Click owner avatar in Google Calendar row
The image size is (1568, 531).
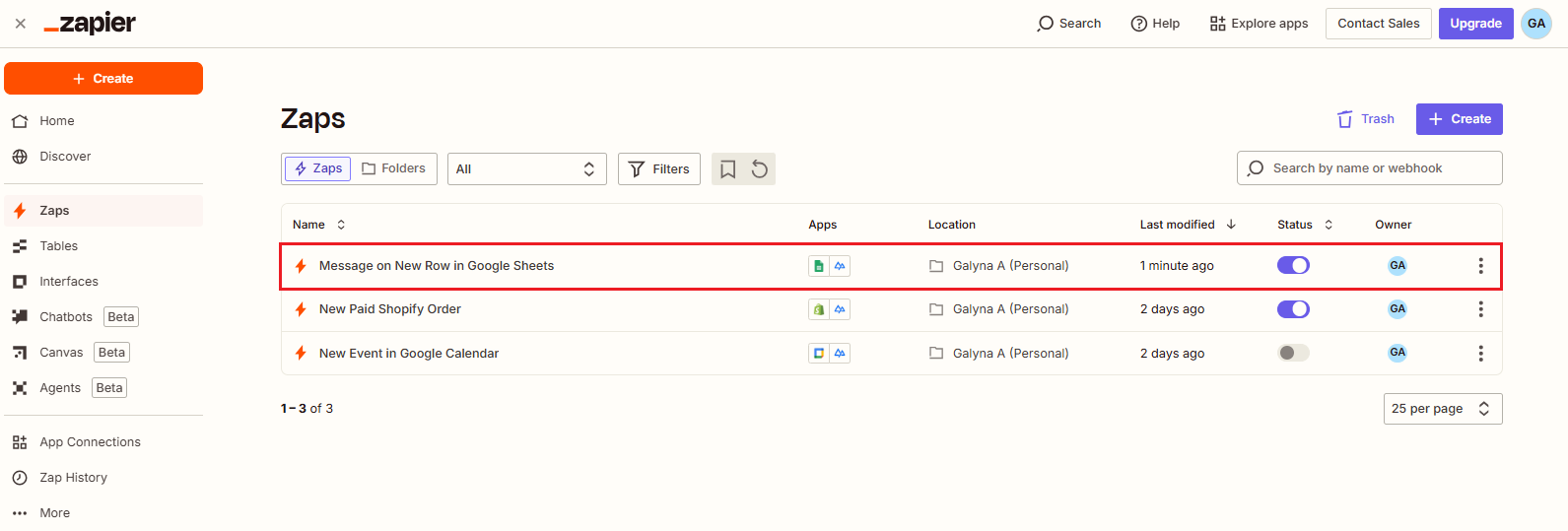(x=1398, y=353)
